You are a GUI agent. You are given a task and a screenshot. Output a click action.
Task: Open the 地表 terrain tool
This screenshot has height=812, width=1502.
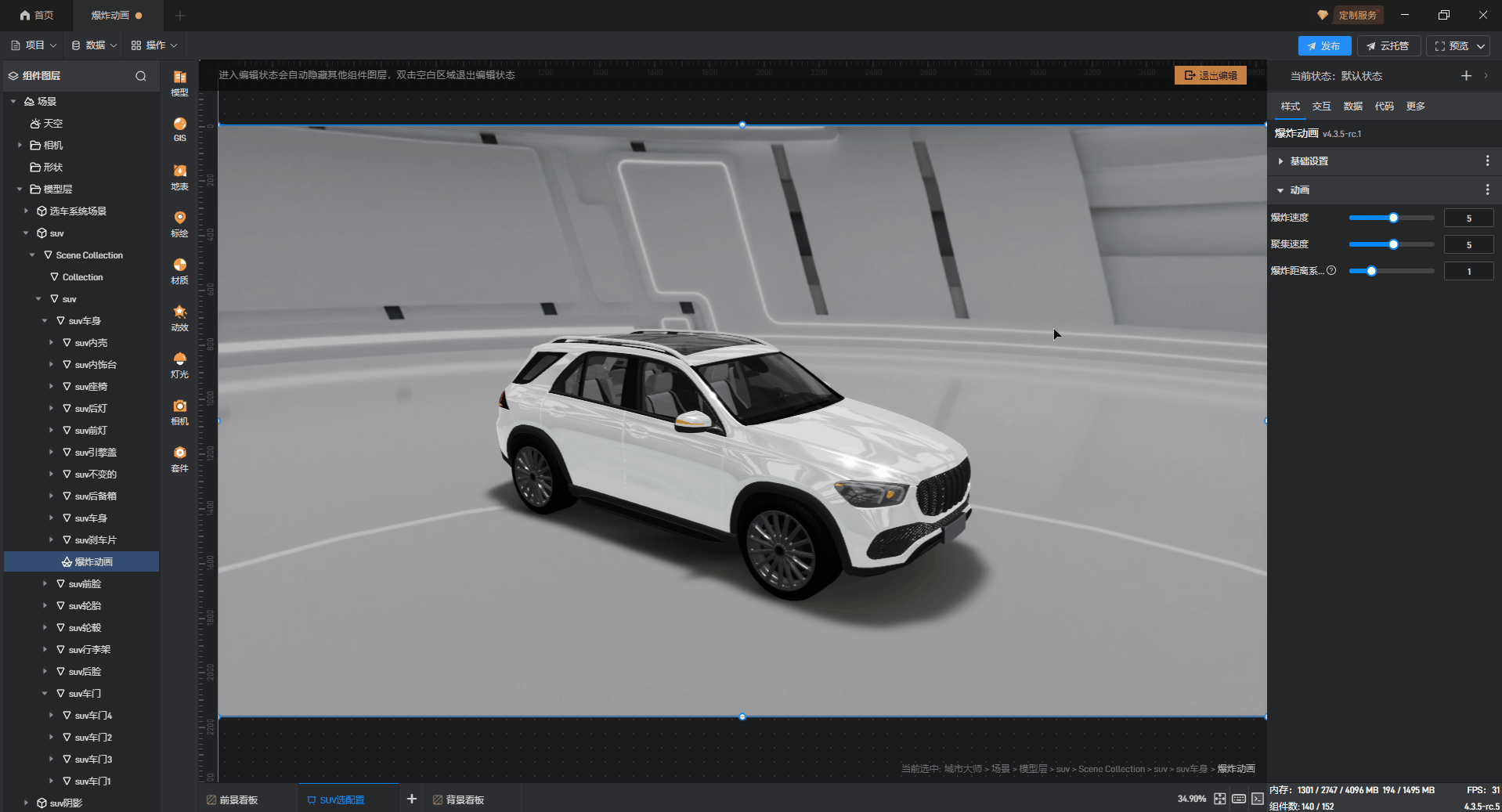tap(180, 177)
